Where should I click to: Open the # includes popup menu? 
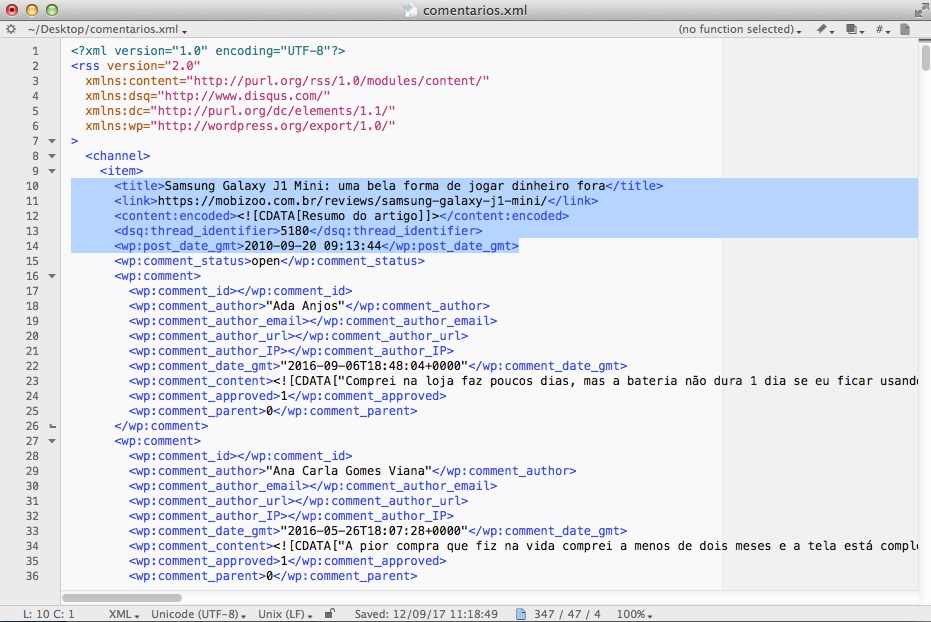point(882,29)
